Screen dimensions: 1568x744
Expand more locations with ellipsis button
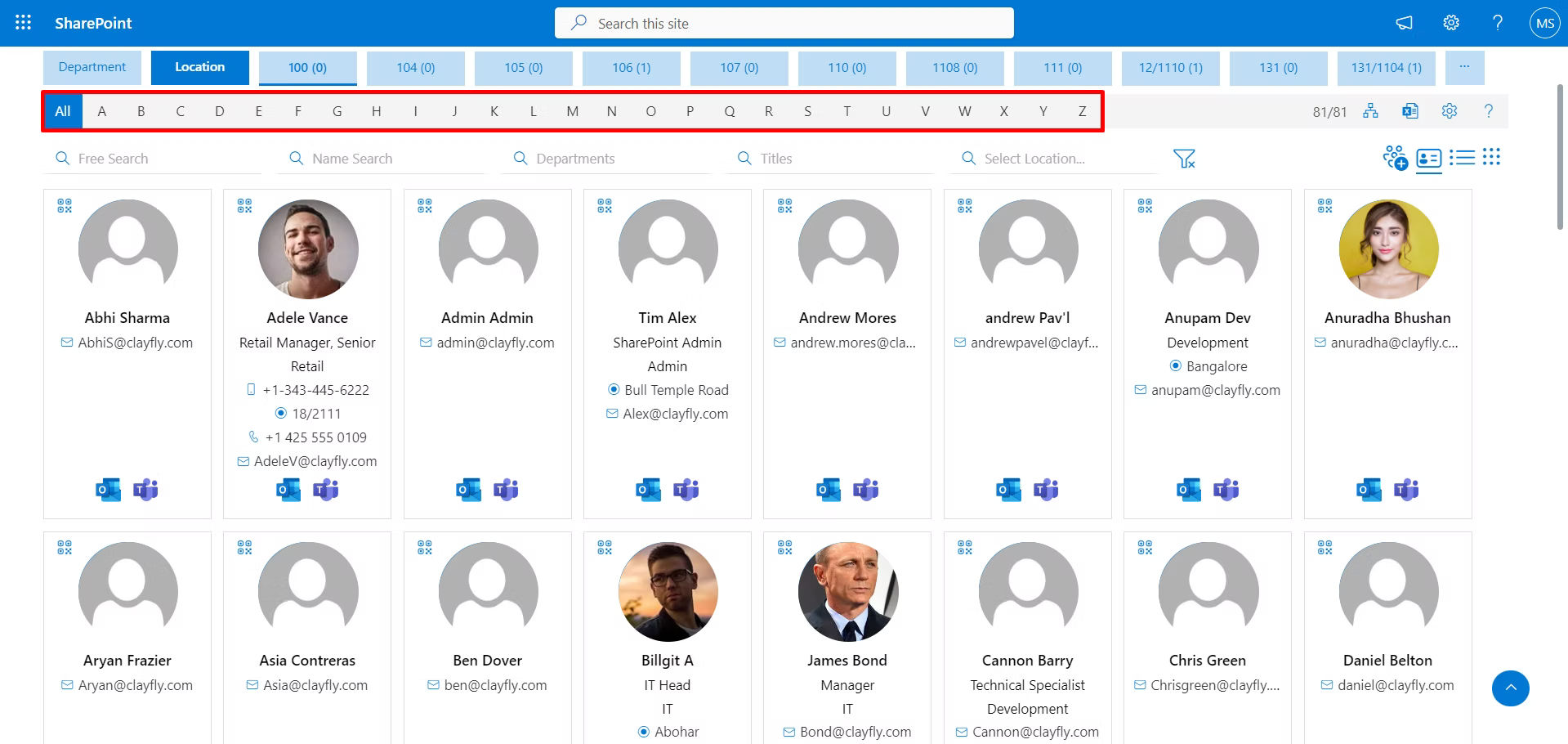[1465, 68]
